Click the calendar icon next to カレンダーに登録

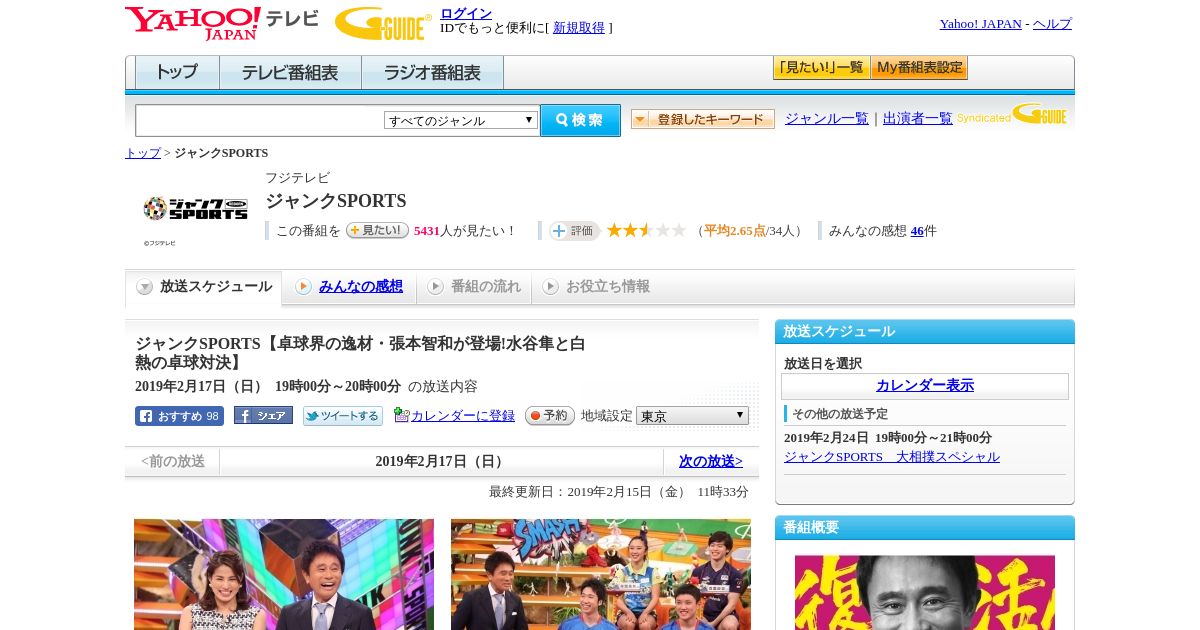tap(402, 414)
